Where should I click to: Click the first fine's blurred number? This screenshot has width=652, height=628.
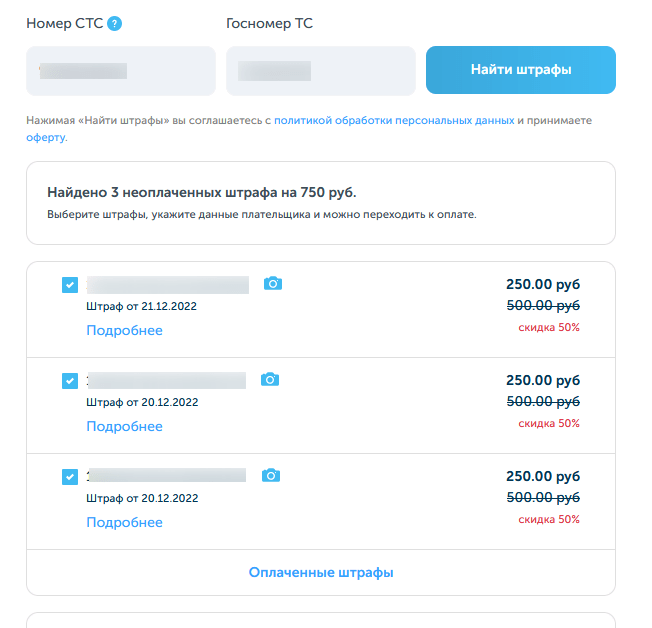[167, 285]
